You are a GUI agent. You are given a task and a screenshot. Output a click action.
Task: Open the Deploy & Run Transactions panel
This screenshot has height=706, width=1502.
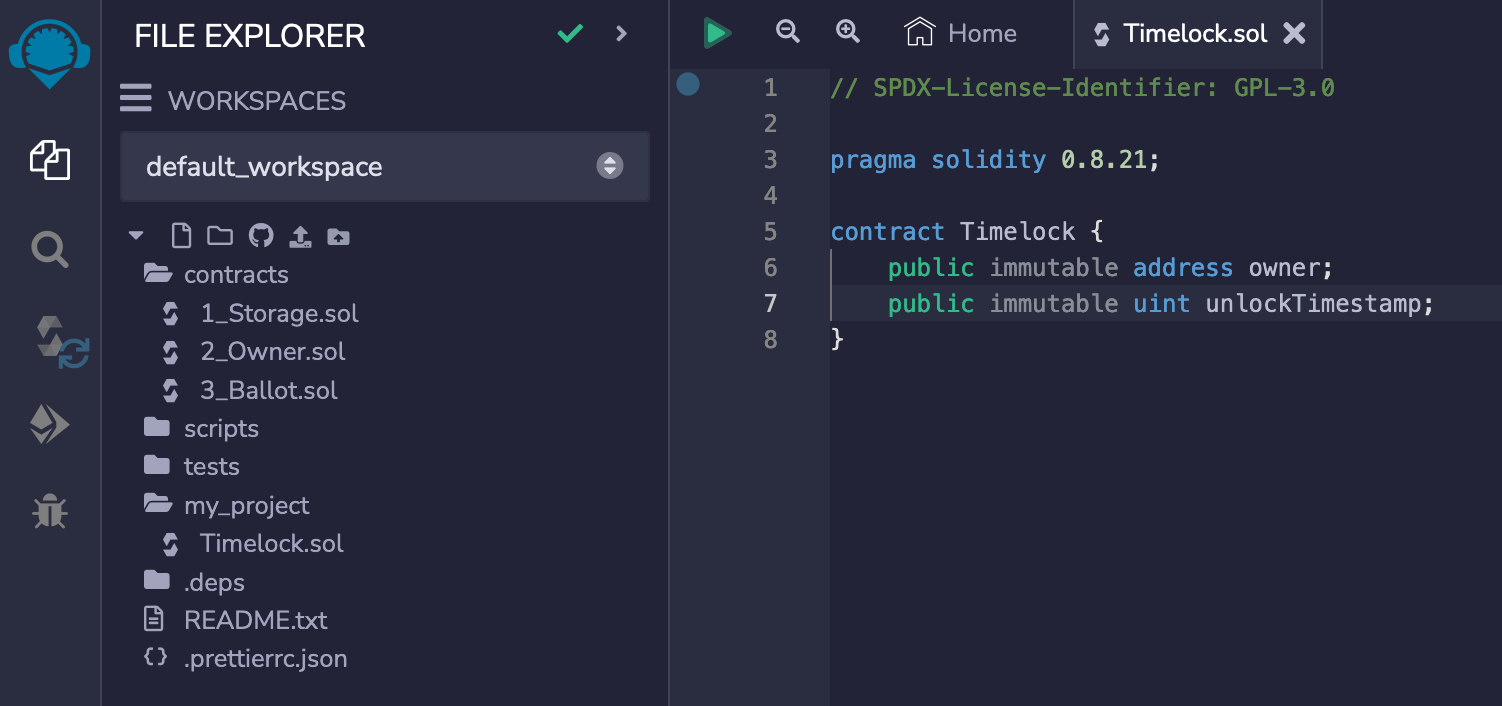(x=49, y=424)
